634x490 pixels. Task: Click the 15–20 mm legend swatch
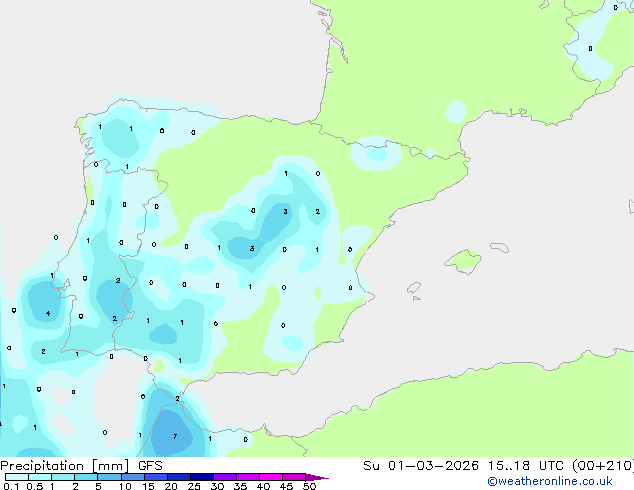pyautogui.click(x=156, y=477)
